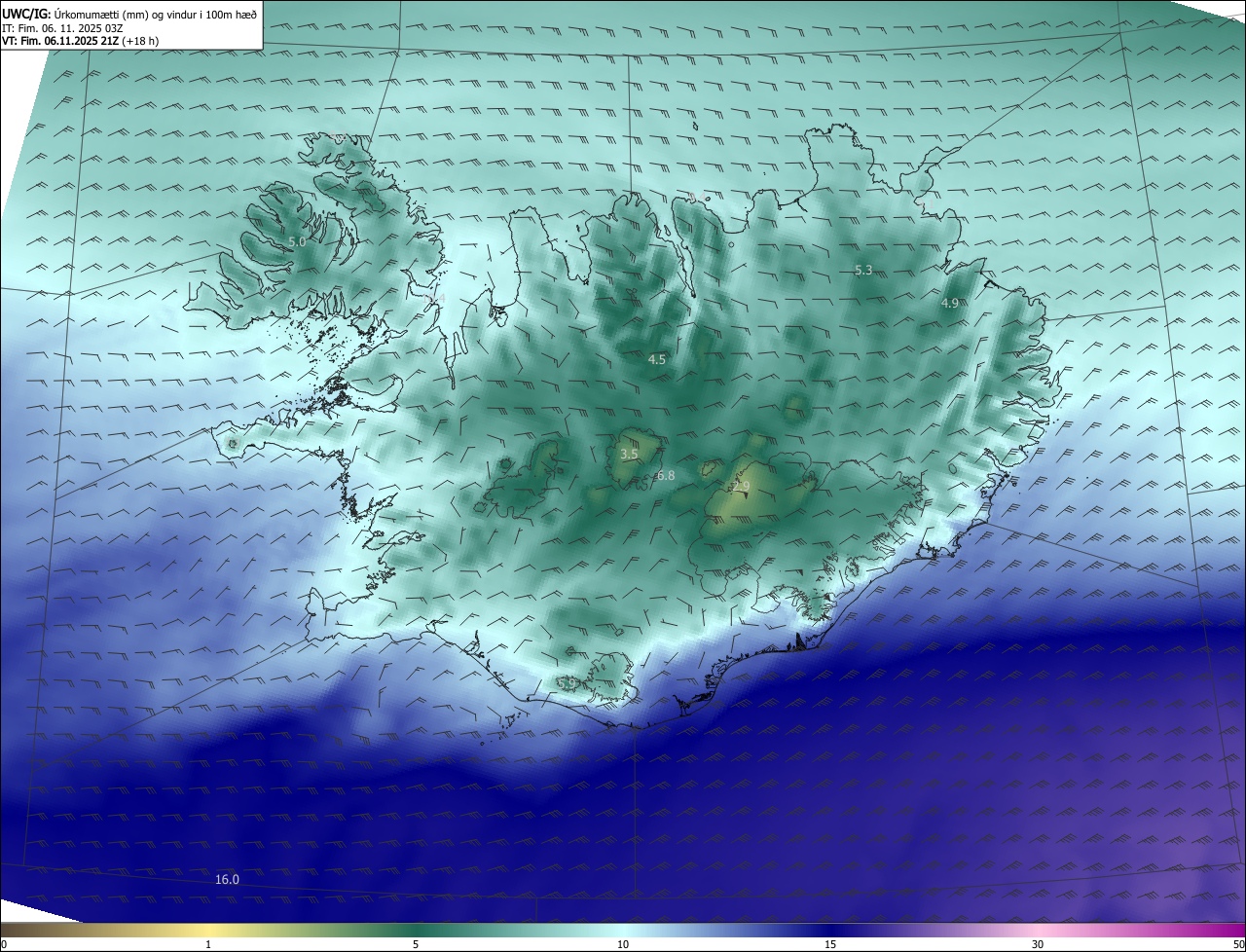This screenshot has height=952, width=1246.
Task: Click the "6.8" value label on the map
Action: pos(666,475)
